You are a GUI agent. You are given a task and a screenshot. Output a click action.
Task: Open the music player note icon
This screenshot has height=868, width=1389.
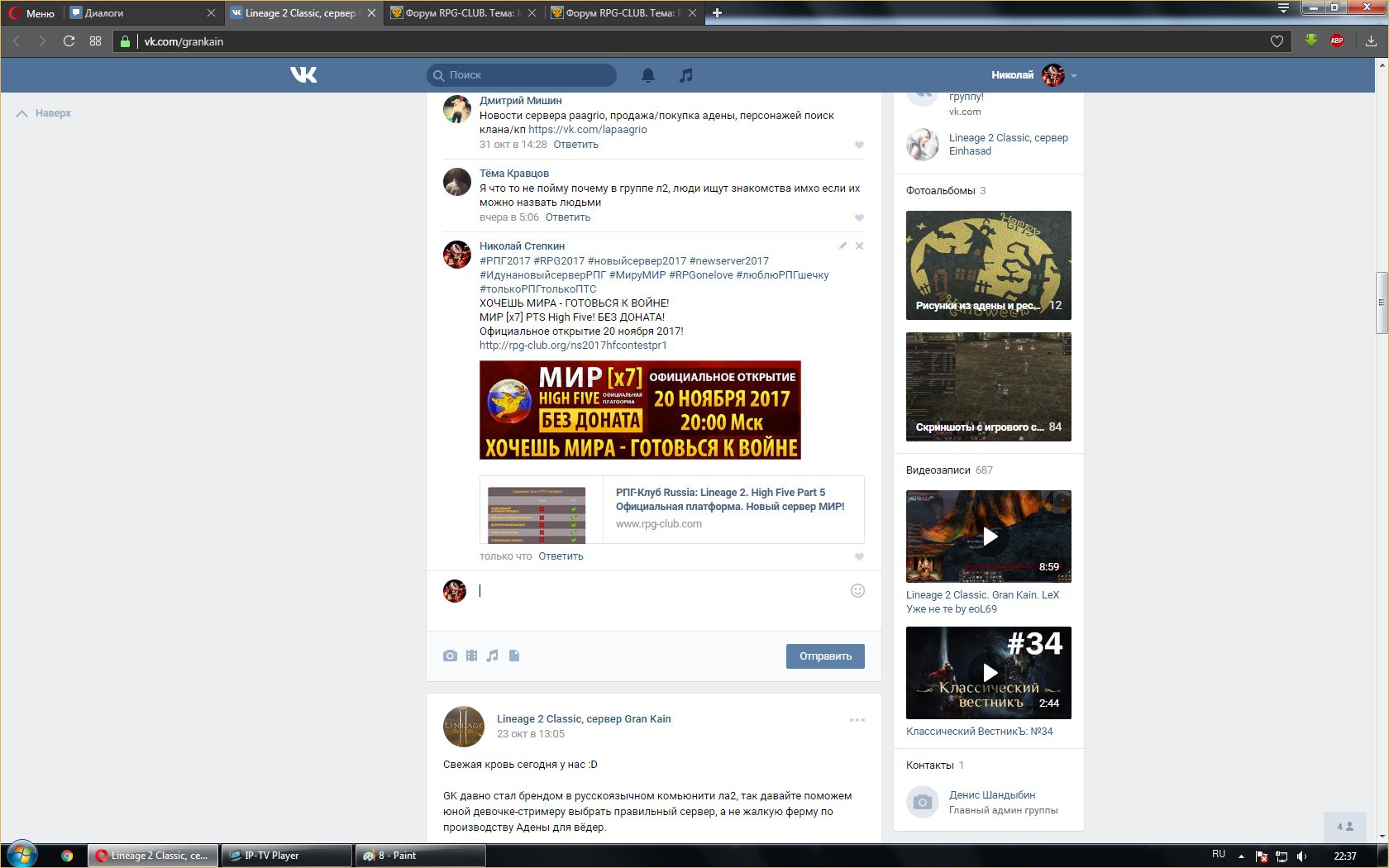(685, 75)
